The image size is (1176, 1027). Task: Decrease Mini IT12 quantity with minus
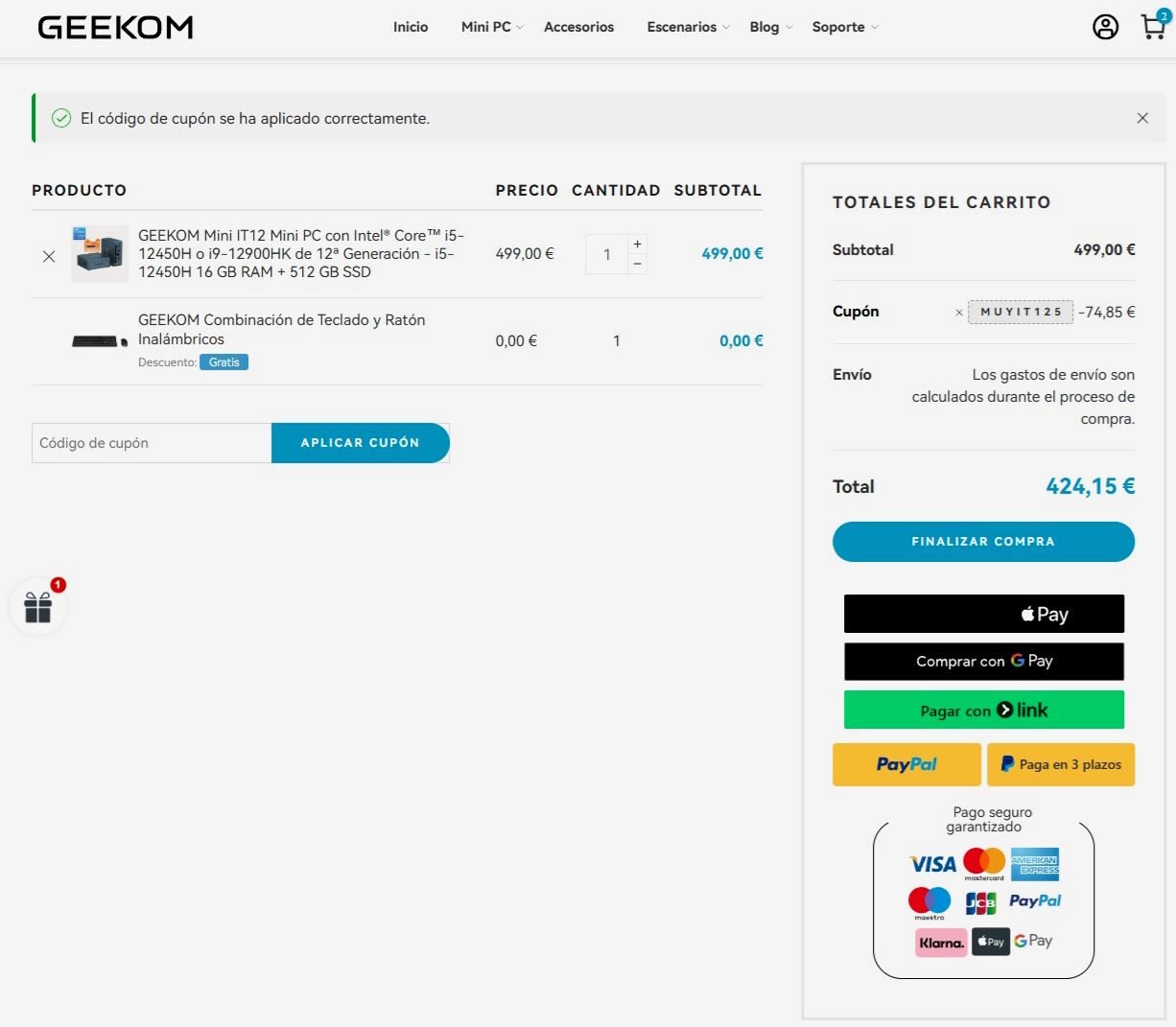(638, 264)
